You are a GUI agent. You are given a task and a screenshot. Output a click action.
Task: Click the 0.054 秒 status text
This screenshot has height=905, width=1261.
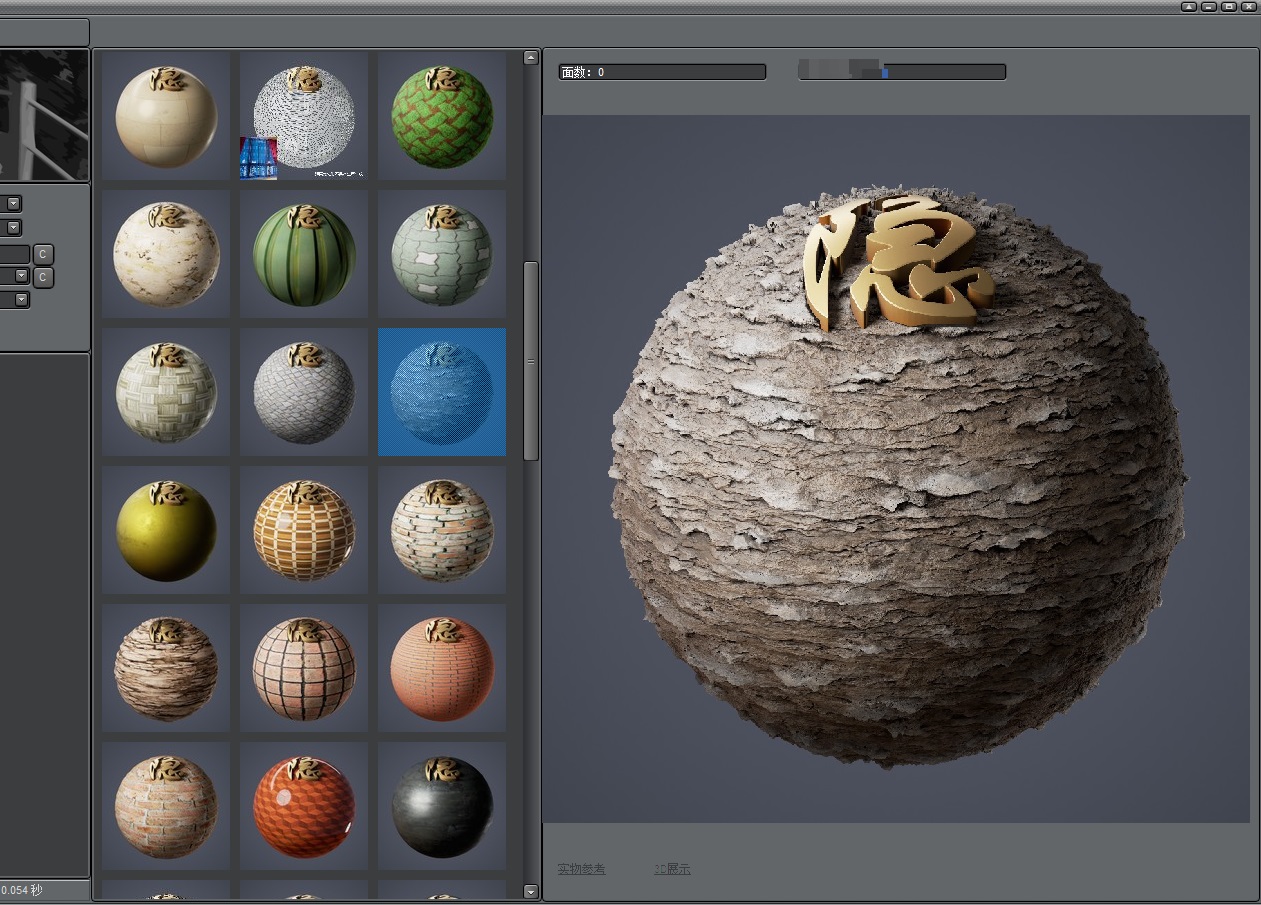[x=22, y=889]
